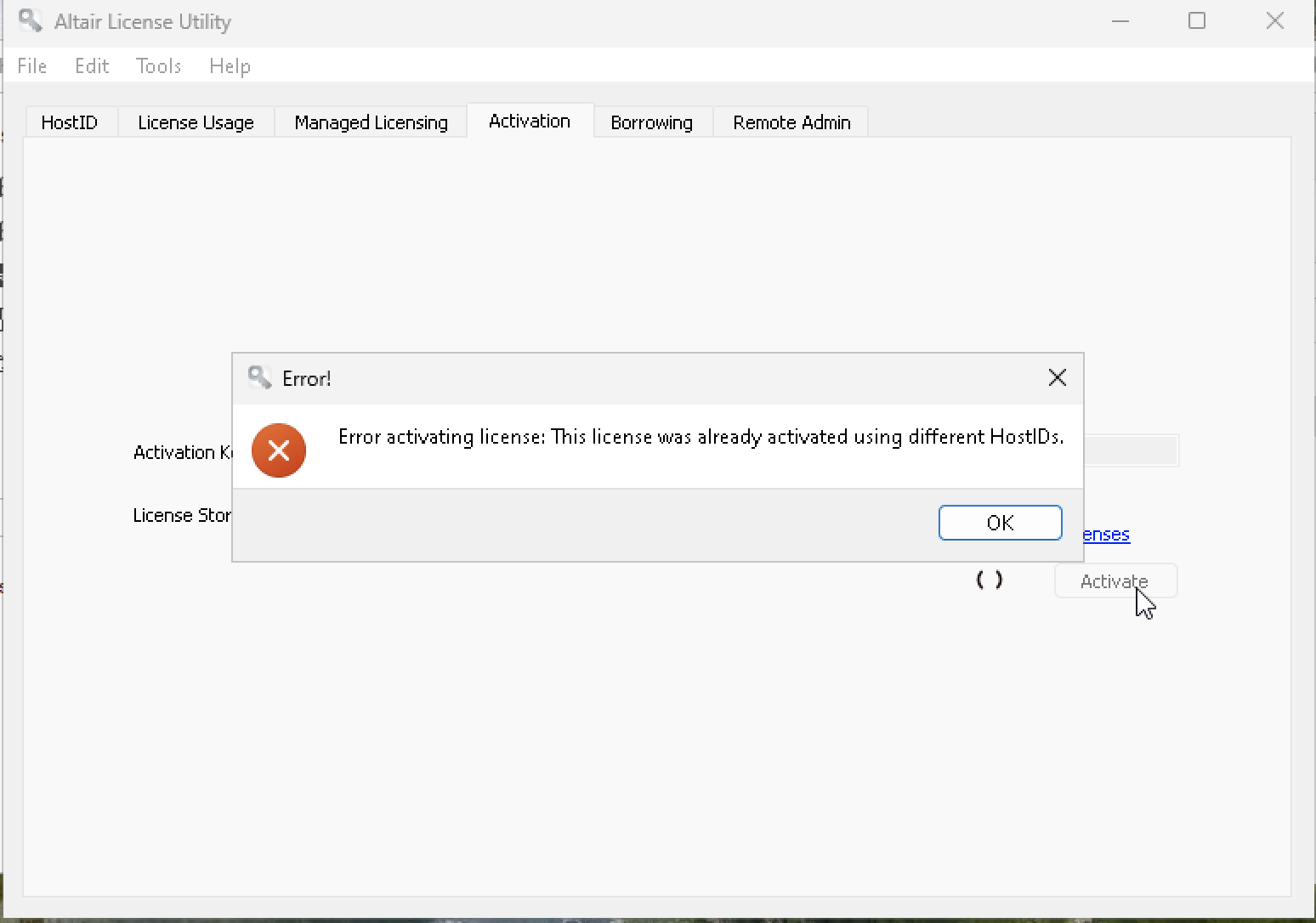Maximize the Altair License Utility window
The width and height of the screenshot is (1316, 923).
click(1197, 20)
